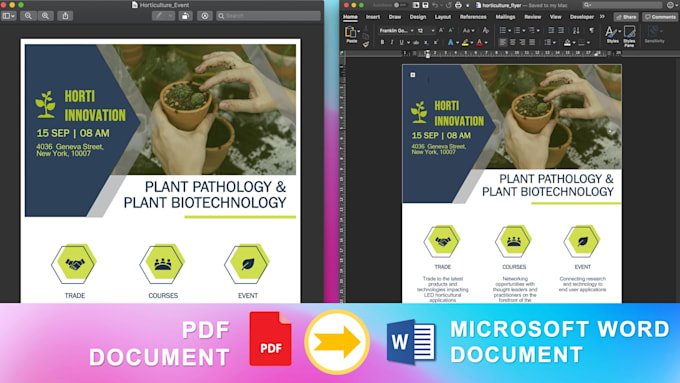This screenshot has height=383, width=680.
Task: Toggle Italic formatting
Action: 392,42
